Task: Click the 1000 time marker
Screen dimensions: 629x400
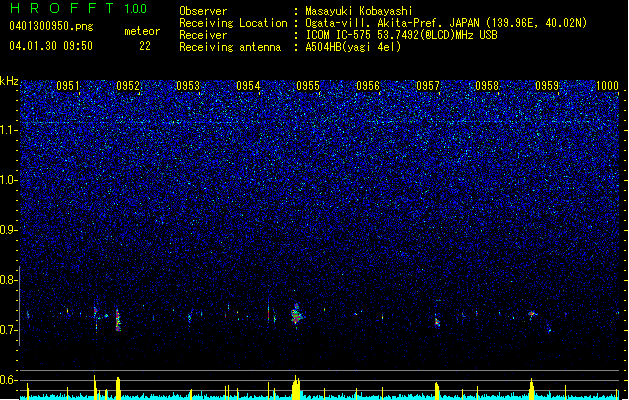Action: click(607, 86)
